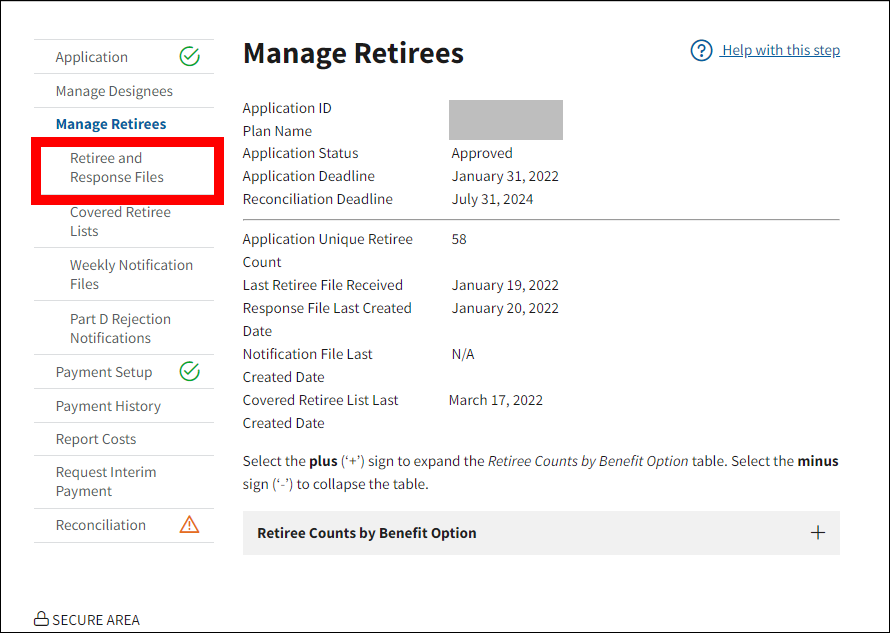The image size is (890, 633).
Task: View Part D Rejection Notifications
Action: tap(120, 328)
